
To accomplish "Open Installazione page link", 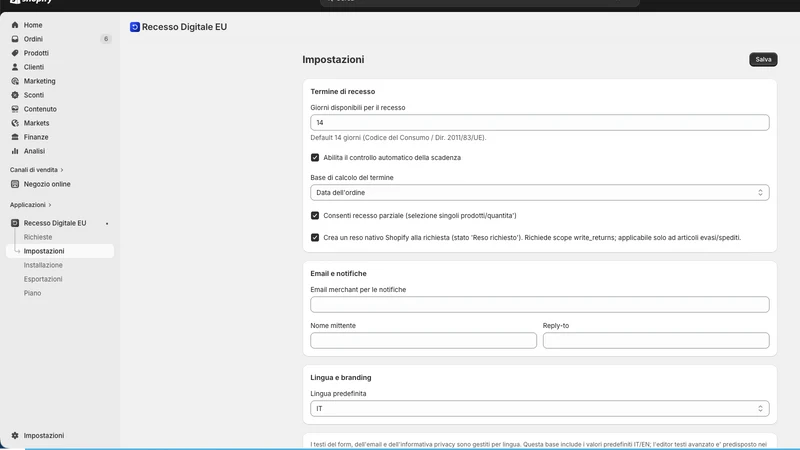I will click(43, 265).
